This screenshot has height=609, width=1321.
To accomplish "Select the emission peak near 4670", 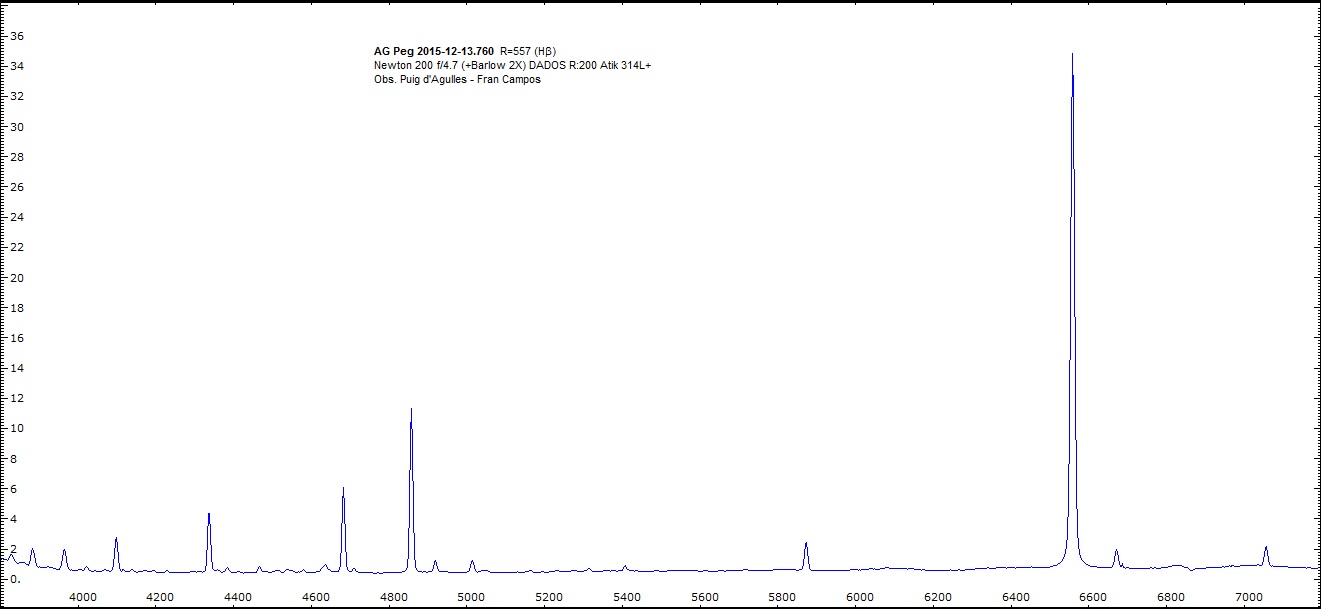I will 343,489.
